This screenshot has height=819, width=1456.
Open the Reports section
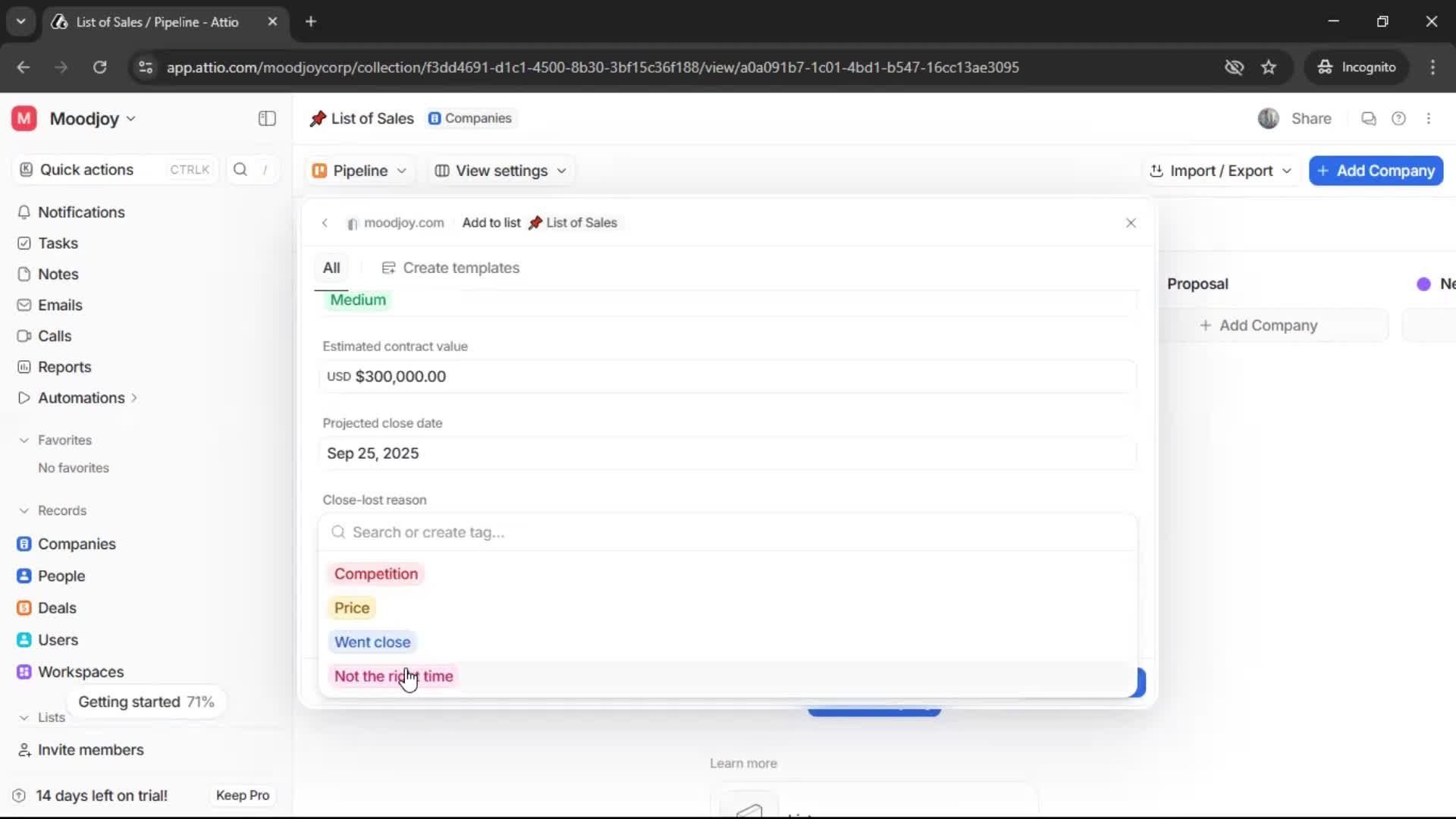(x=63, y=367)
